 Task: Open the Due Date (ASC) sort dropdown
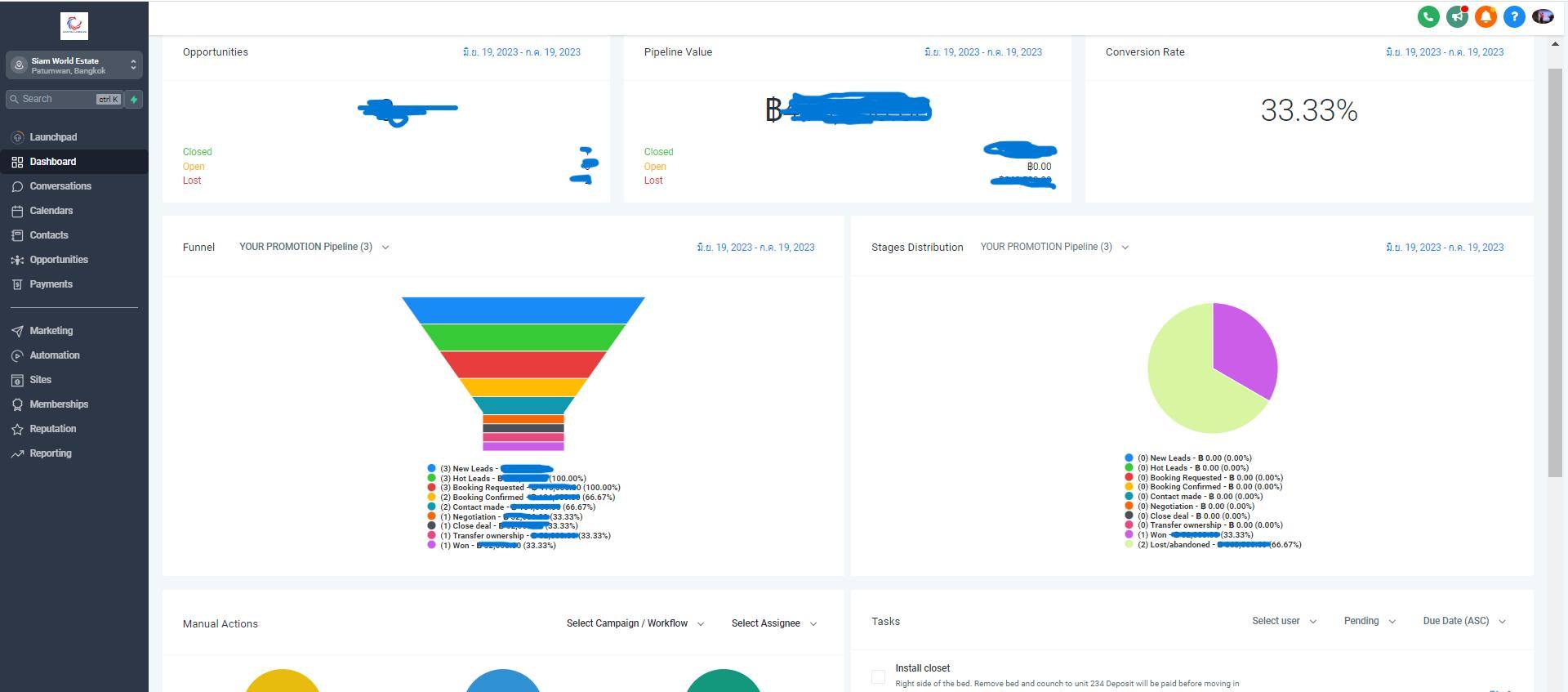[1463, 621]
